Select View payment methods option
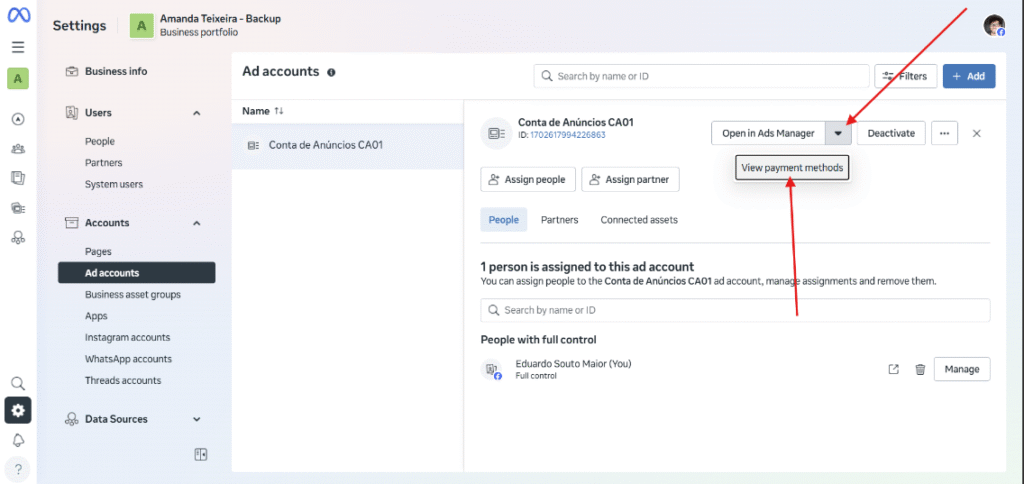 coord(792,168)
